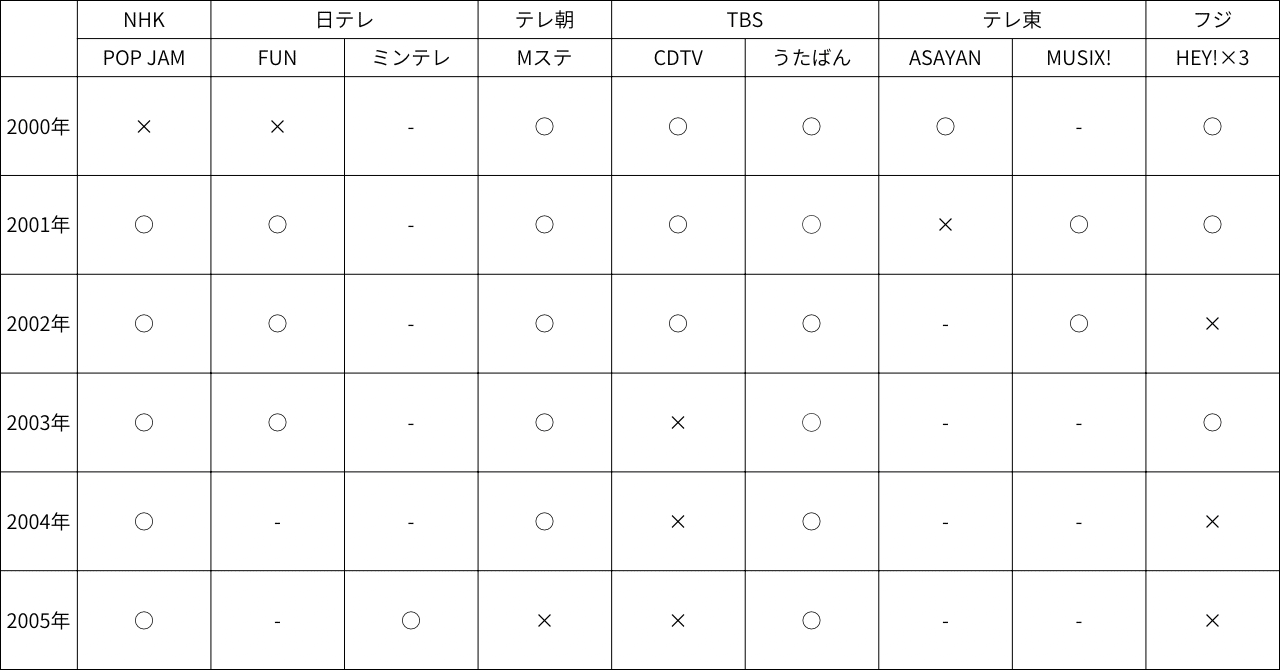This screenshot has height=670, width=1280.
Task: Select the 2005年 row label
Action: [38, 621]
